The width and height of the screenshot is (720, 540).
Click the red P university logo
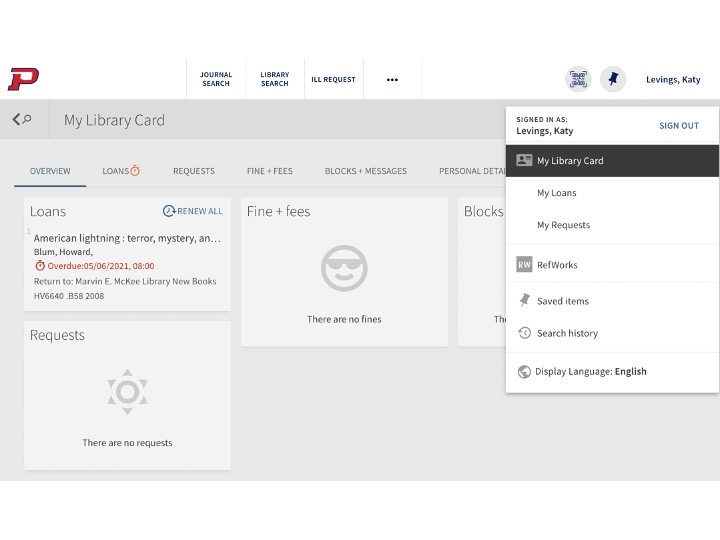pyautogui.click(x=23, y=79)
